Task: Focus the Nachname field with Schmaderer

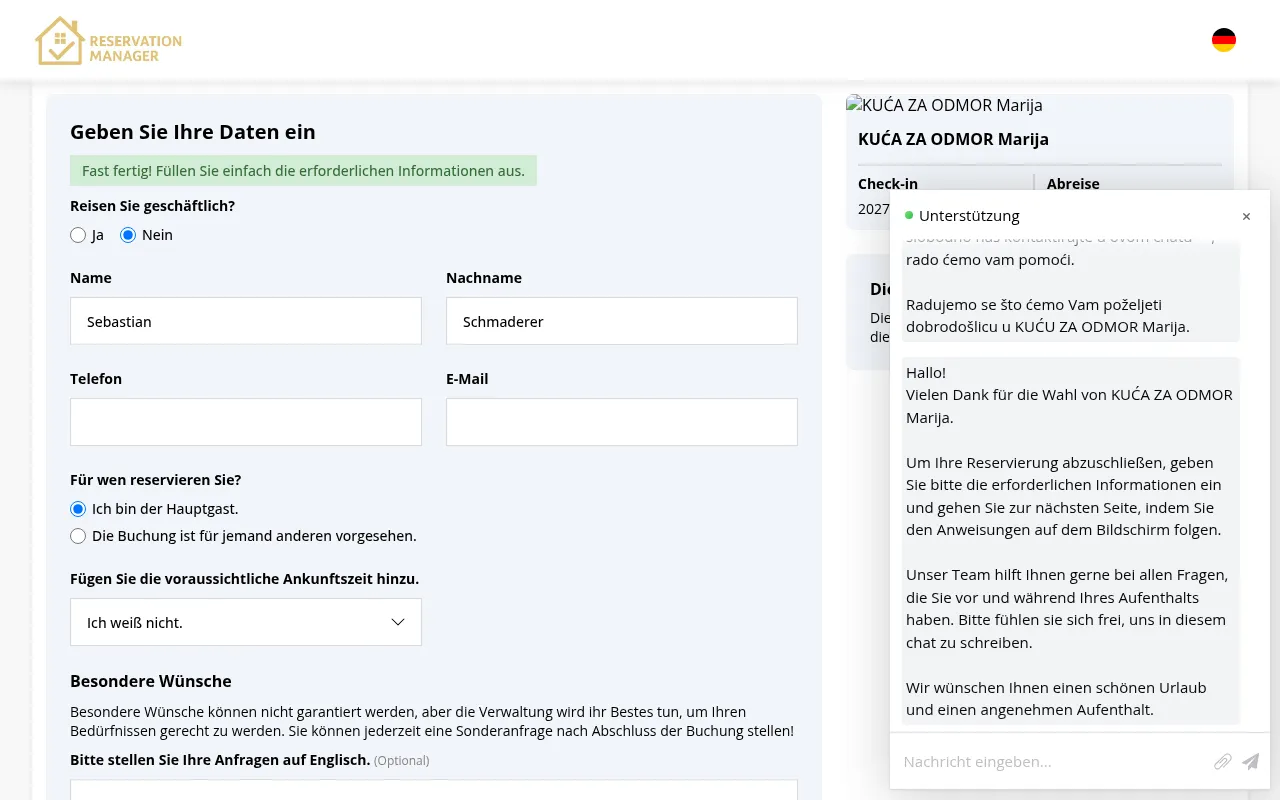Action: [x=622, y=321]
